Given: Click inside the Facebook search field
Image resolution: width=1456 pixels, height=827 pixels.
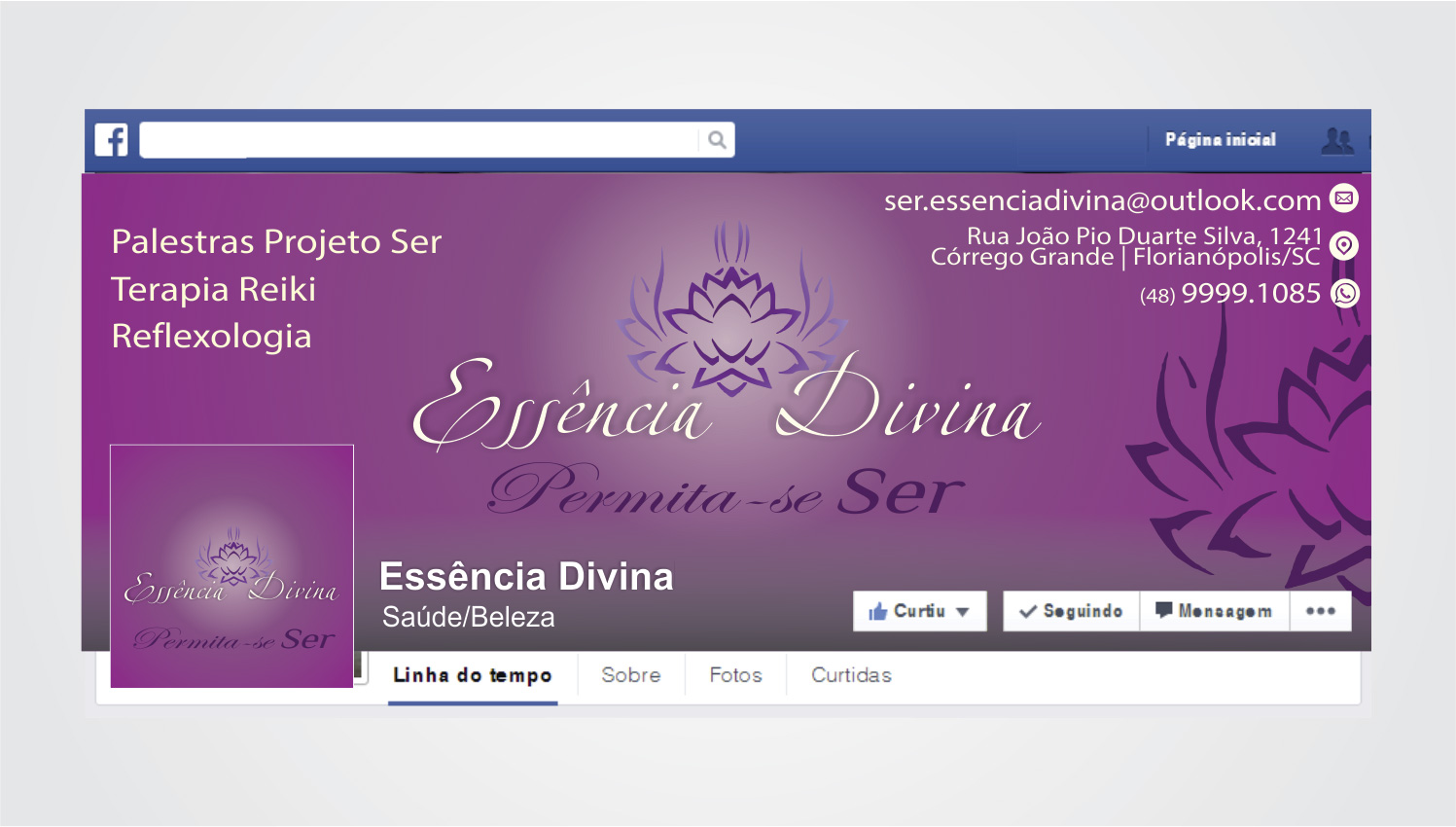Looking at the screenshot, I should click(418, 140).
